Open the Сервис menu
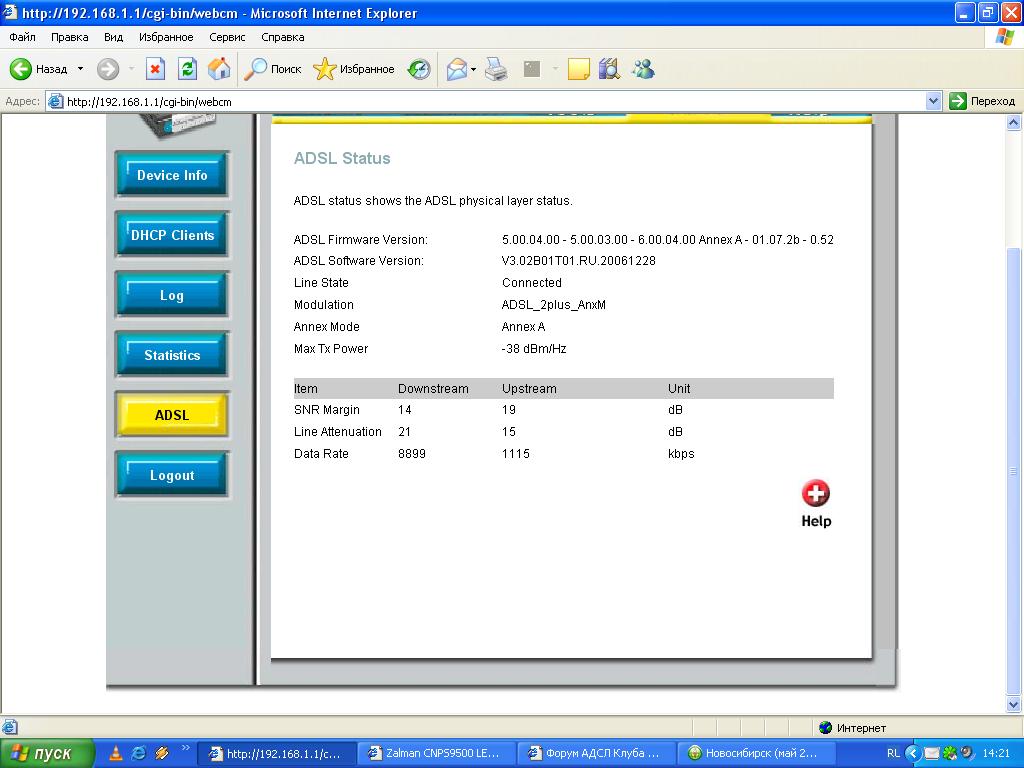This screenshot has height=768, width=1024. 227,37
